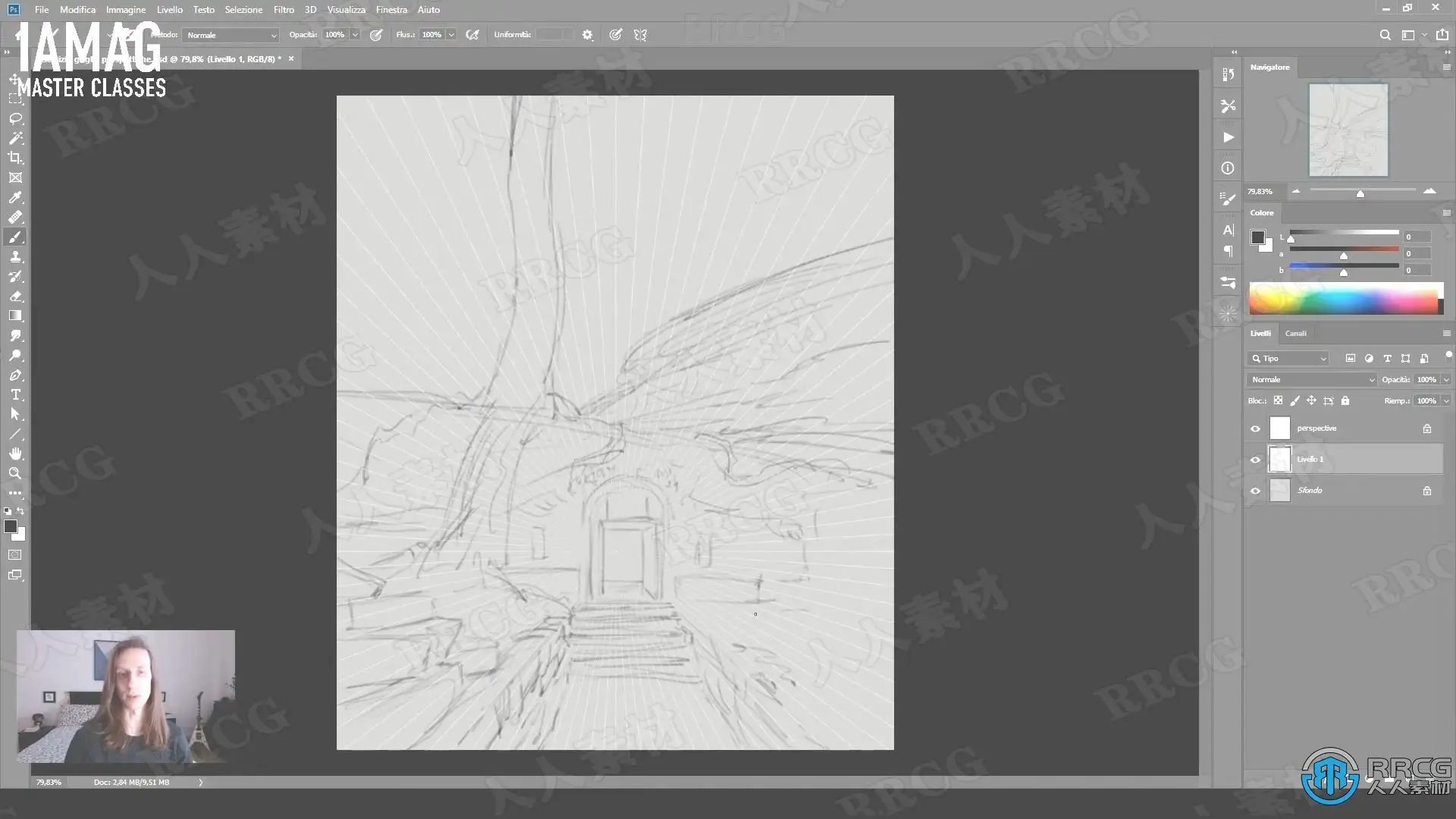Screen dimensions: 1456x819
Task: Expand the layer blend mode Normale dropdown
Action: pyautogui.click(x=1311, y=379)
